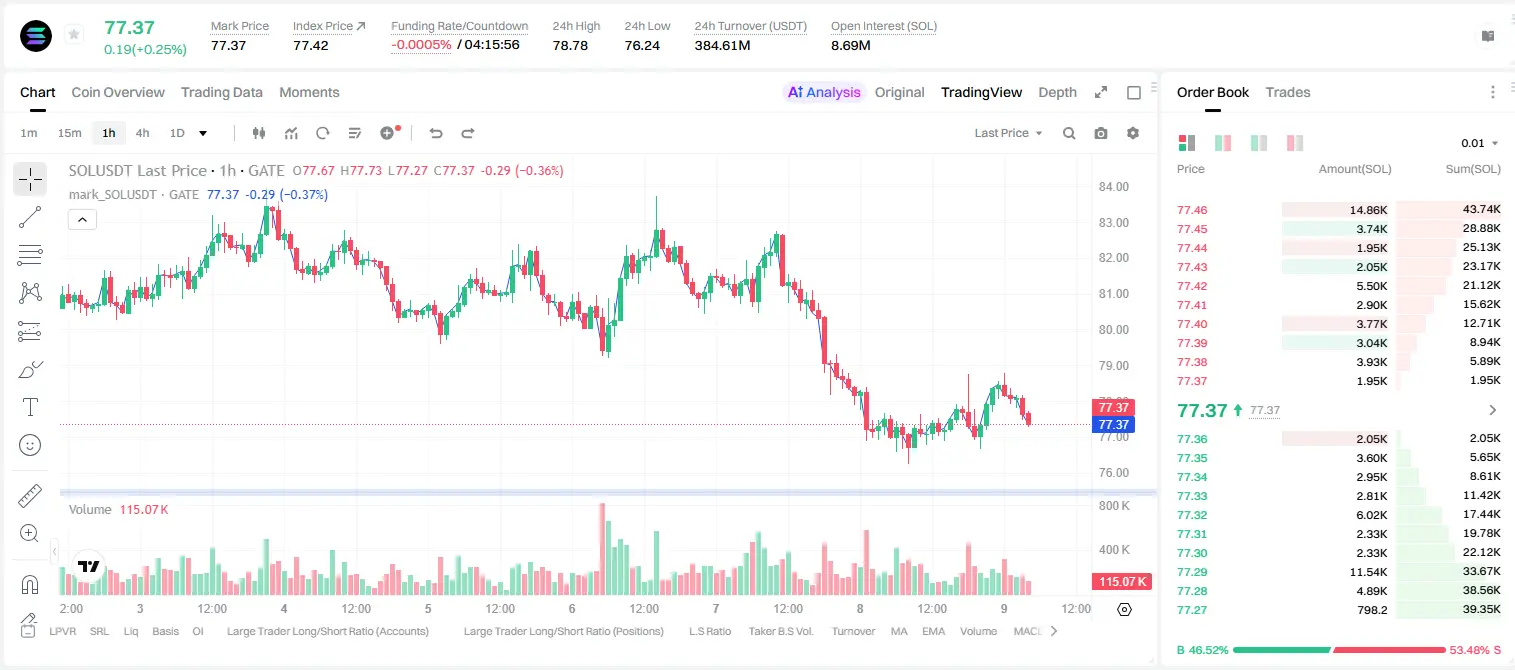Expand more timeframes next to 1D
Image resolution: width=1515 pixels, height=670 pixels.
click(x=203, y=133)
